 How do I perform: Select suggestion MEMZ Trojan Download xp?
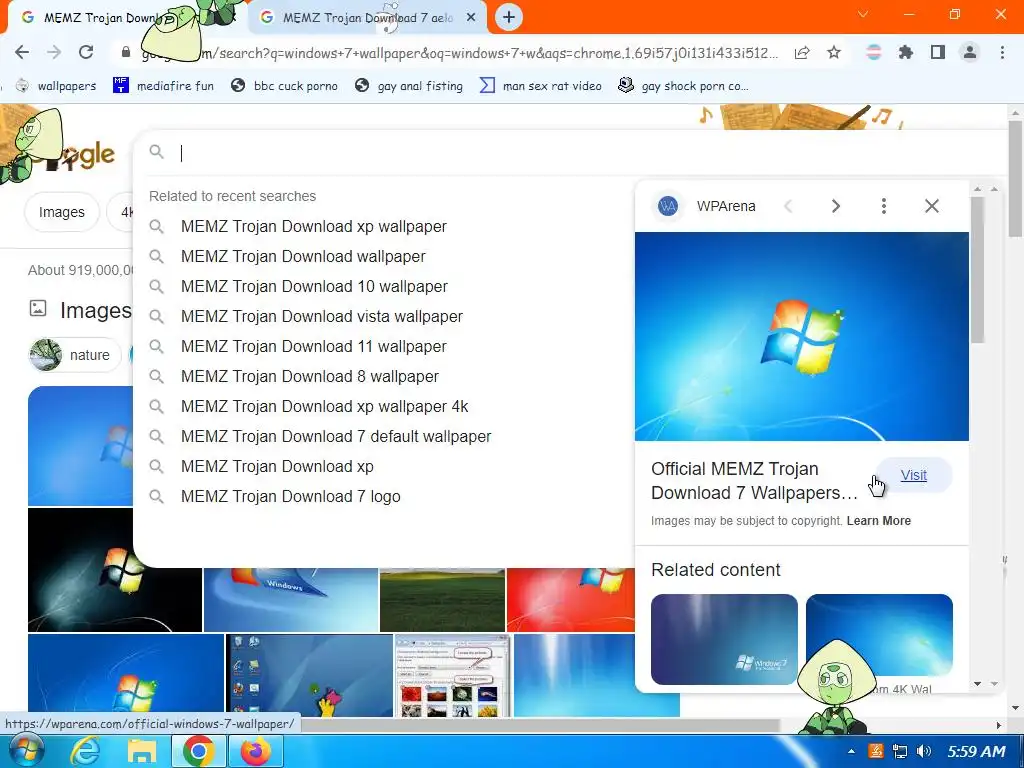pyautogui.click(x=277, y=467)
